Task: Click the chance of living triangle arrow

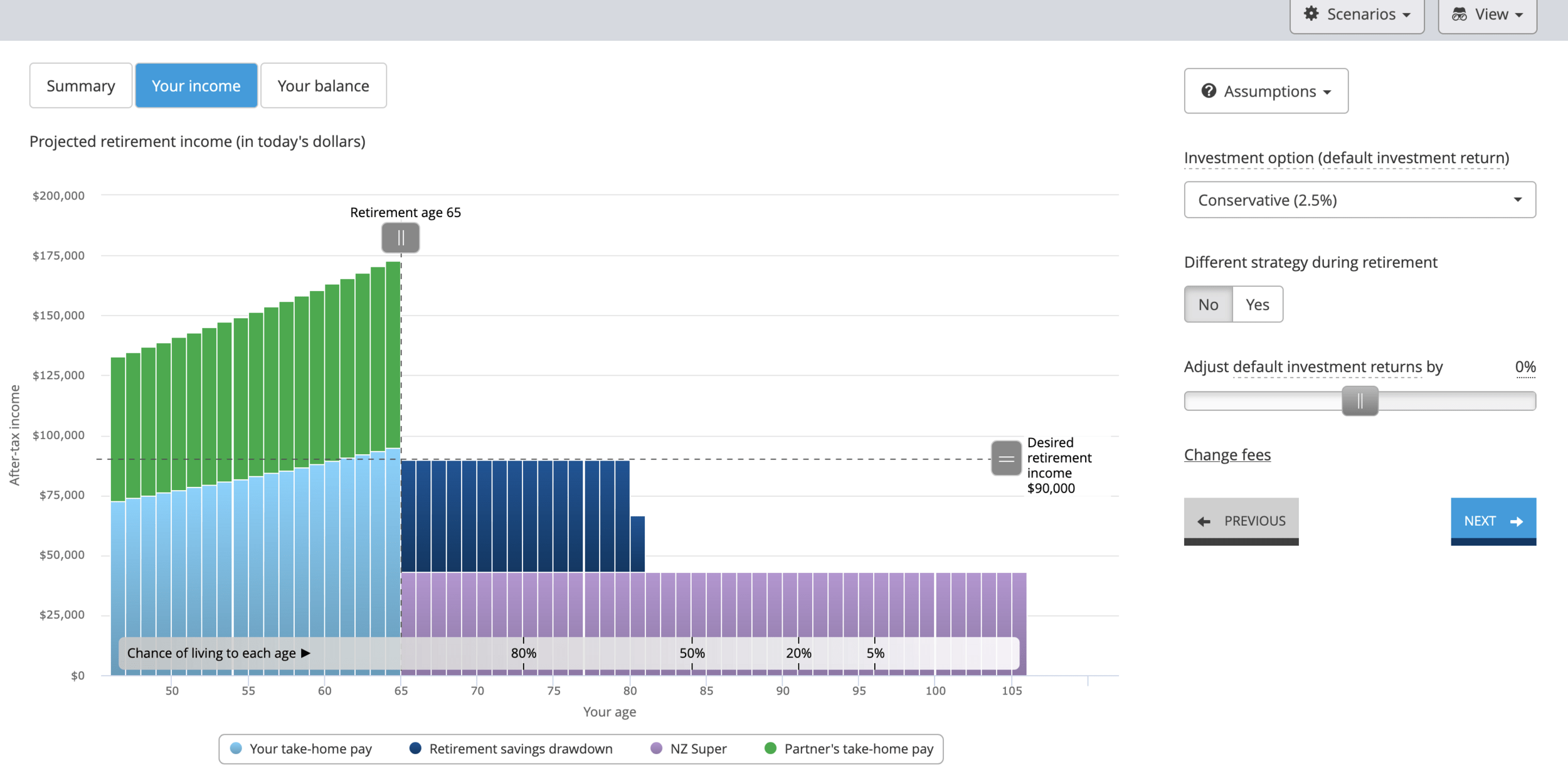Action: click(x=305, y=653)
